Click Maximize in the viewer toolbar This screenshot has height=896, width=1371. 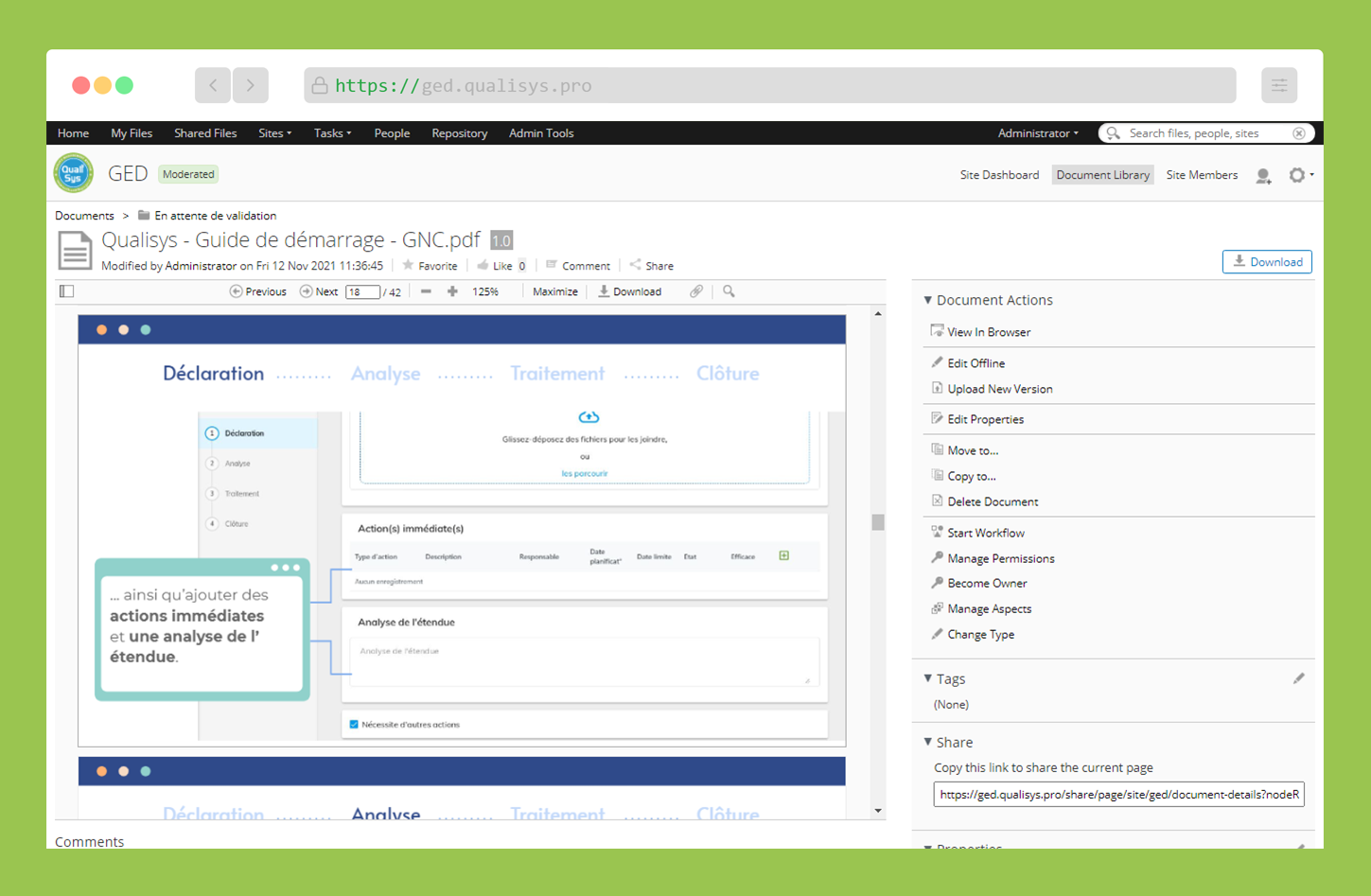555,291
